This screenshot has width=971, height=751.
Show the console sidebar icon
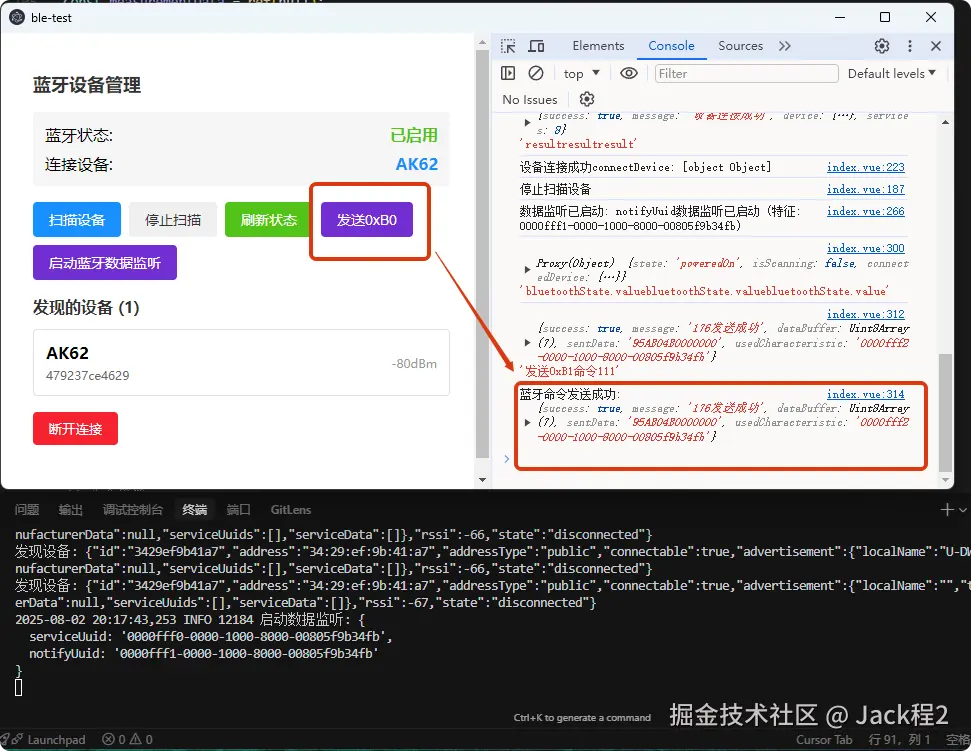click(x=508, y=73)
